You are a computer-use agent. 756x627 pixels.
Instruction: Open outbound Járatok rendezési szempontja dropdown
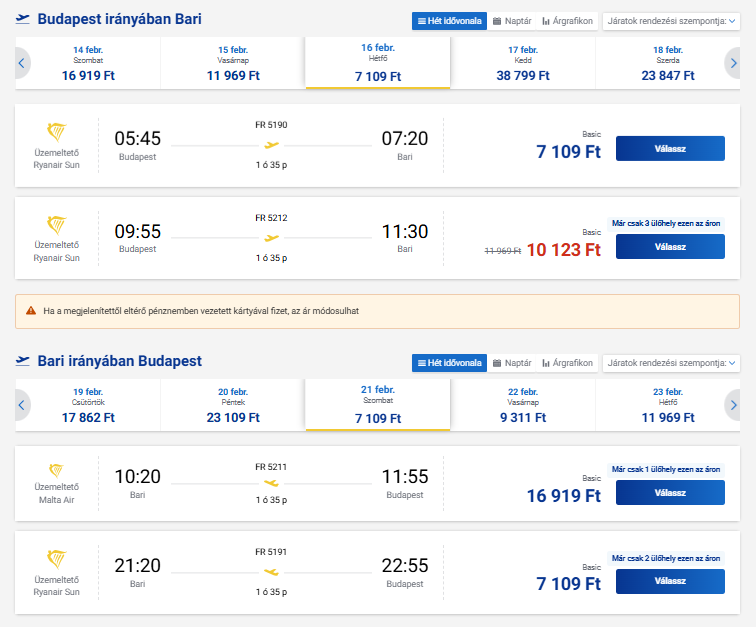click(671, 21)
